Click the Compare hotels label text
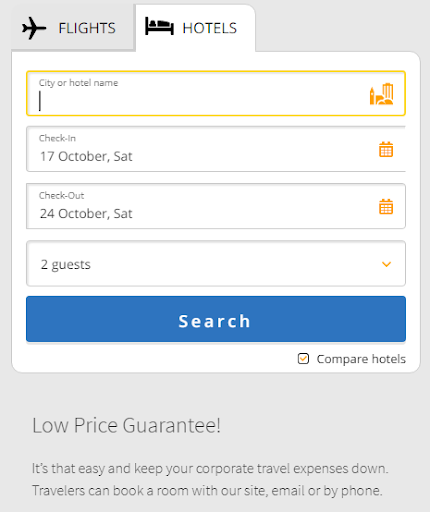The image size is (430, 512). pos(361,359)
